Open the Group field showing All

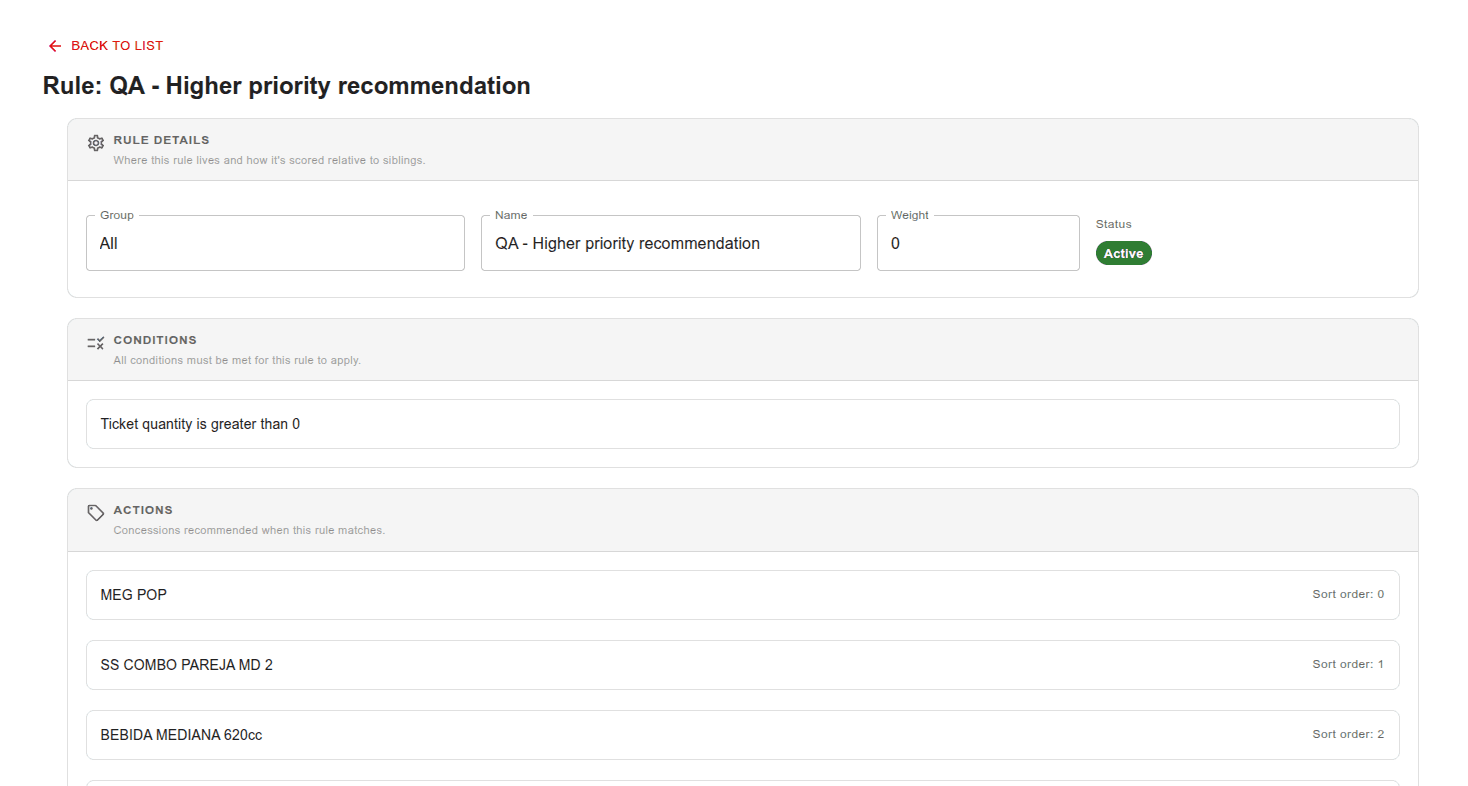pyautogui.click(x=275, y=243)
